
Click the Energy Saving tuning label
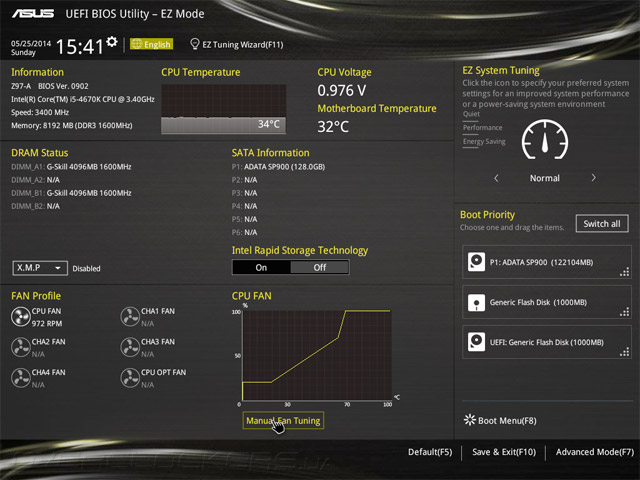[x=484, y=142]
